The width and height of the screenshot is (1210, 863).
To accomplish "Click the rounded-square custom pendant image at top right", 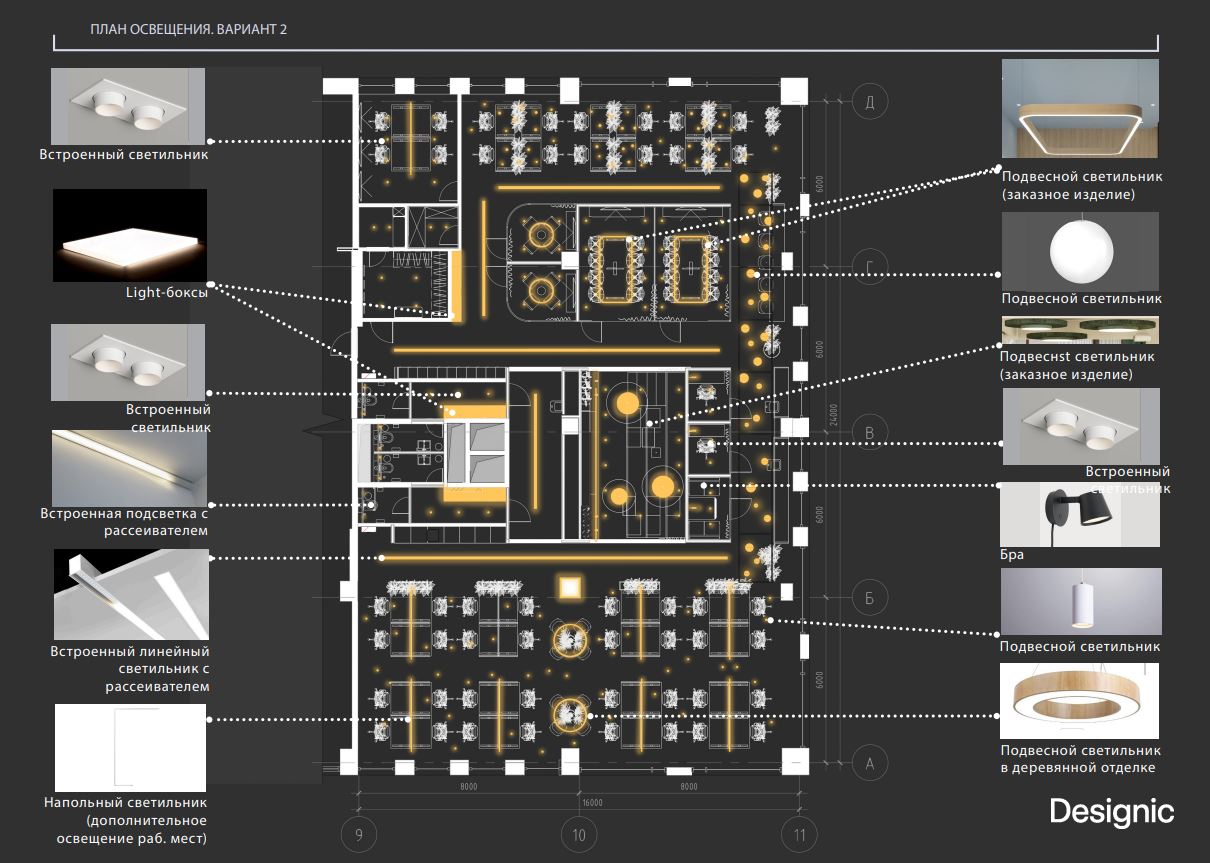I will click(1081, 108).
